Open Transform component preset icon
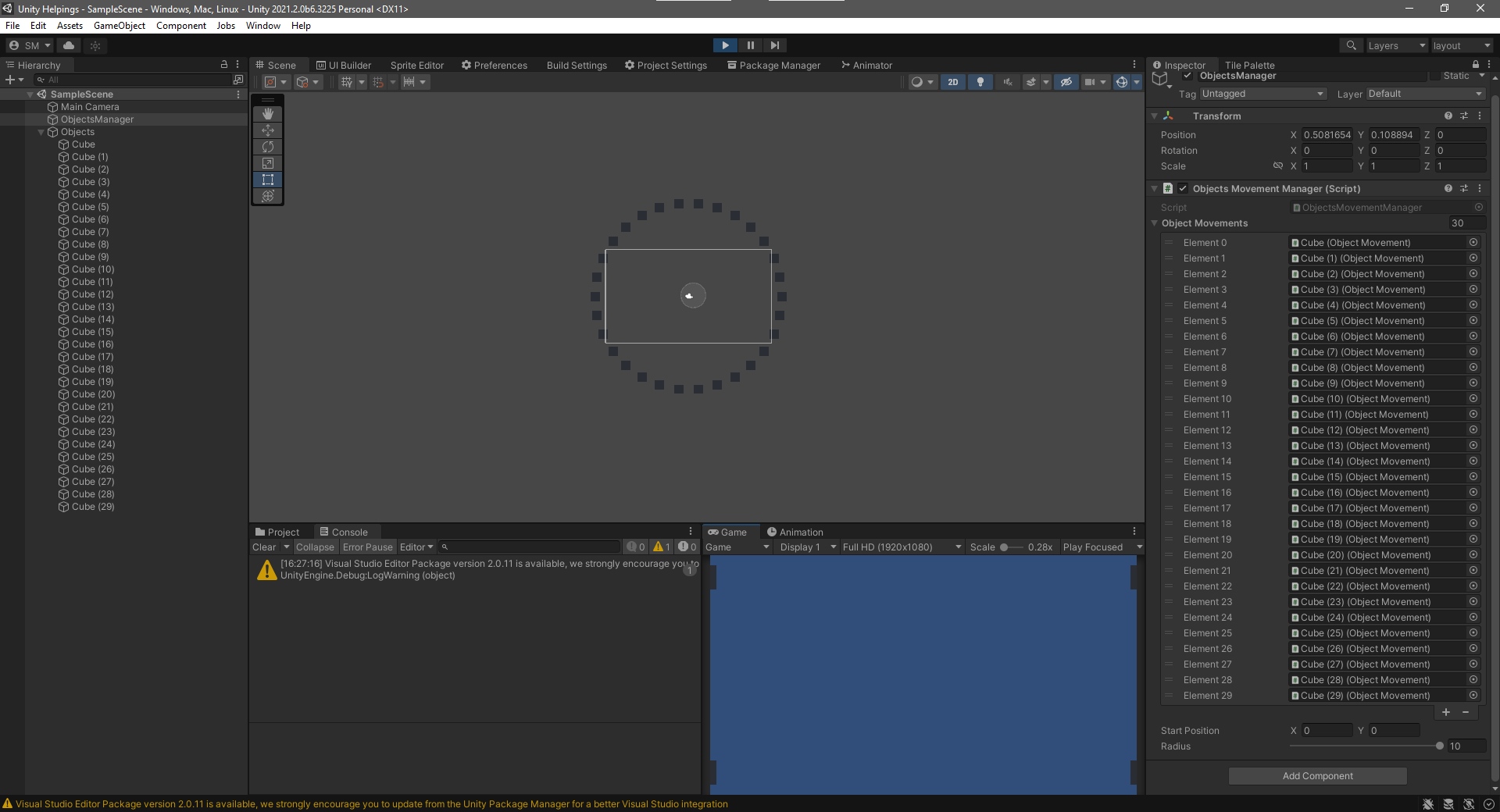This screenshot has width=1500, height=812. click(x=1464, y=116)
